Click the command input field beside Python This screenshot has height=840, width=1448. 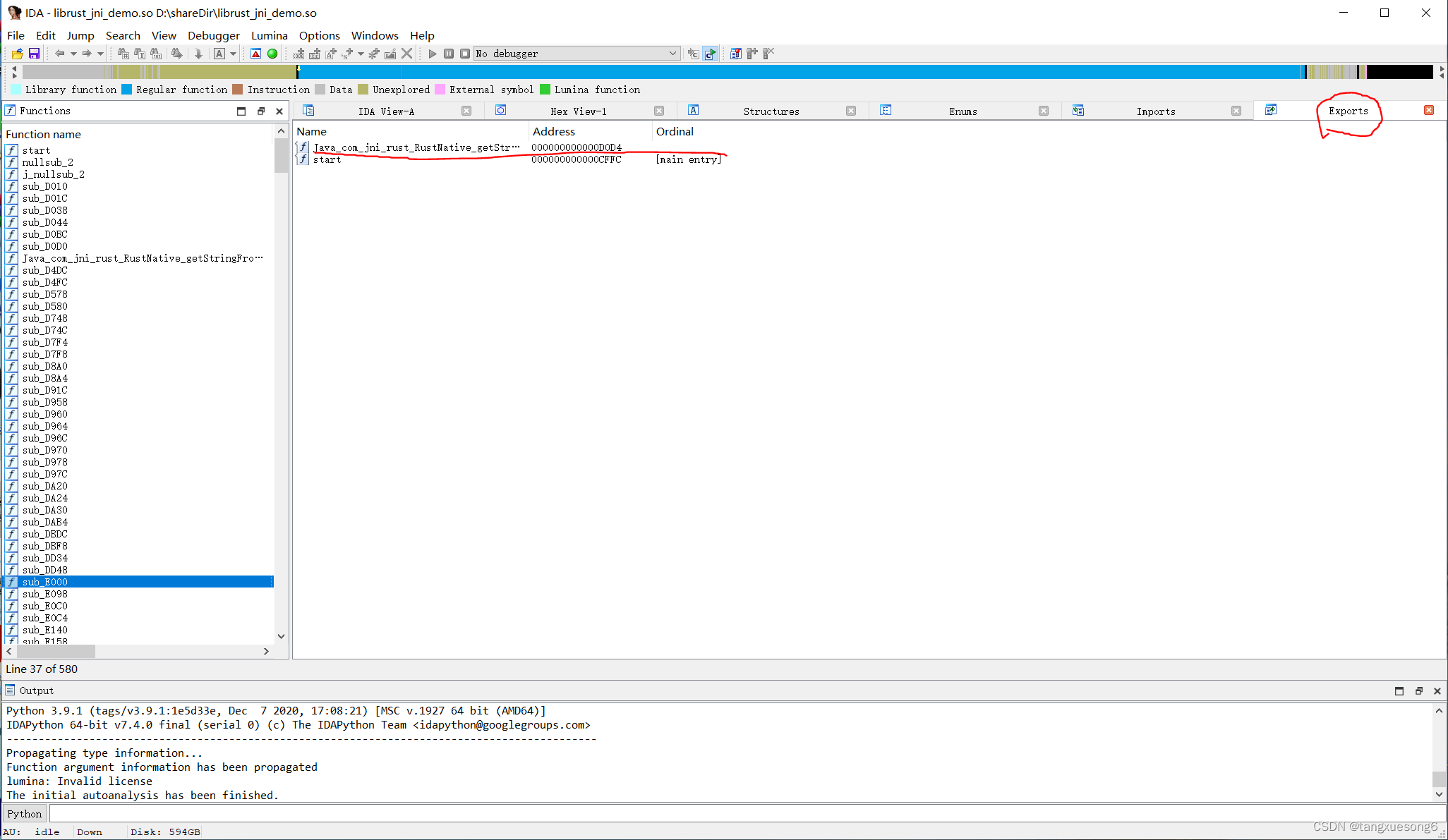[x=747, y=814]
